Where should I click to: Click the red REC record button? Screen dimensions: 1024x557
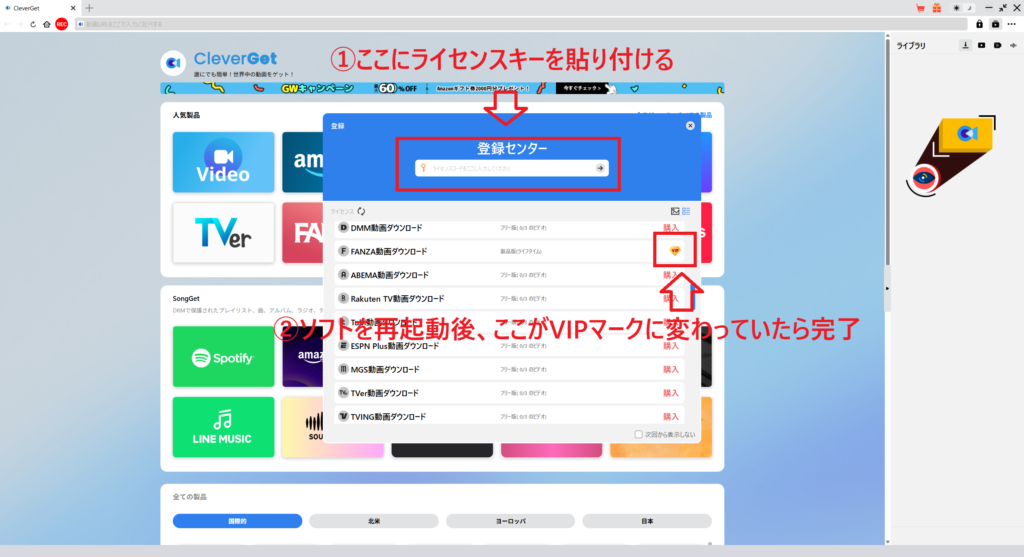tap(61, 24)
